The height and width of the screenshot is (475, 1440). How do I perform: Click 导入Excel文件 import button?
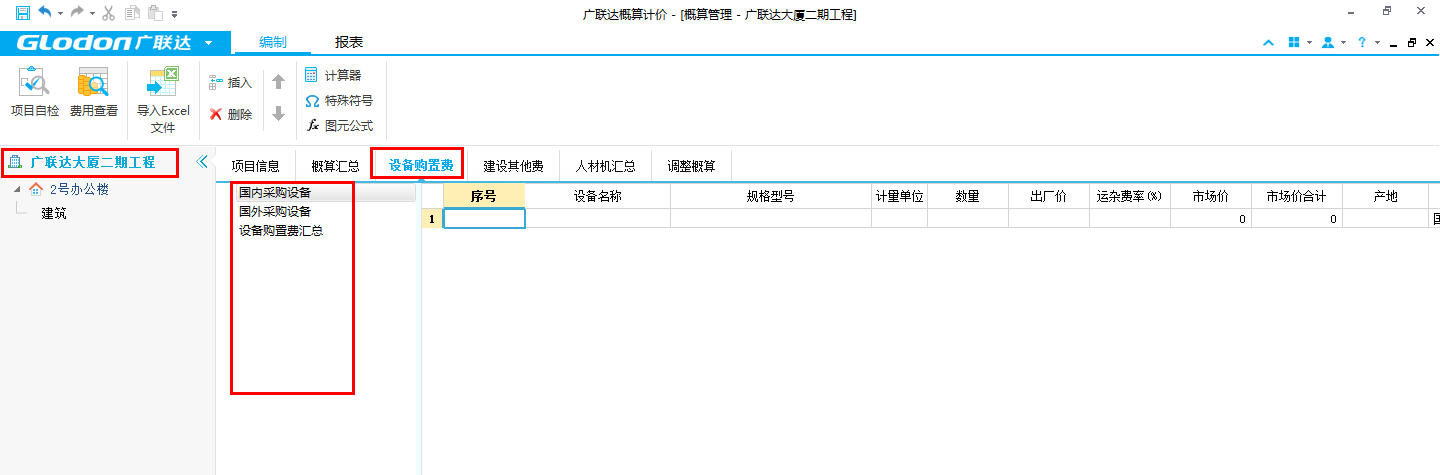[x=163, y=98]
